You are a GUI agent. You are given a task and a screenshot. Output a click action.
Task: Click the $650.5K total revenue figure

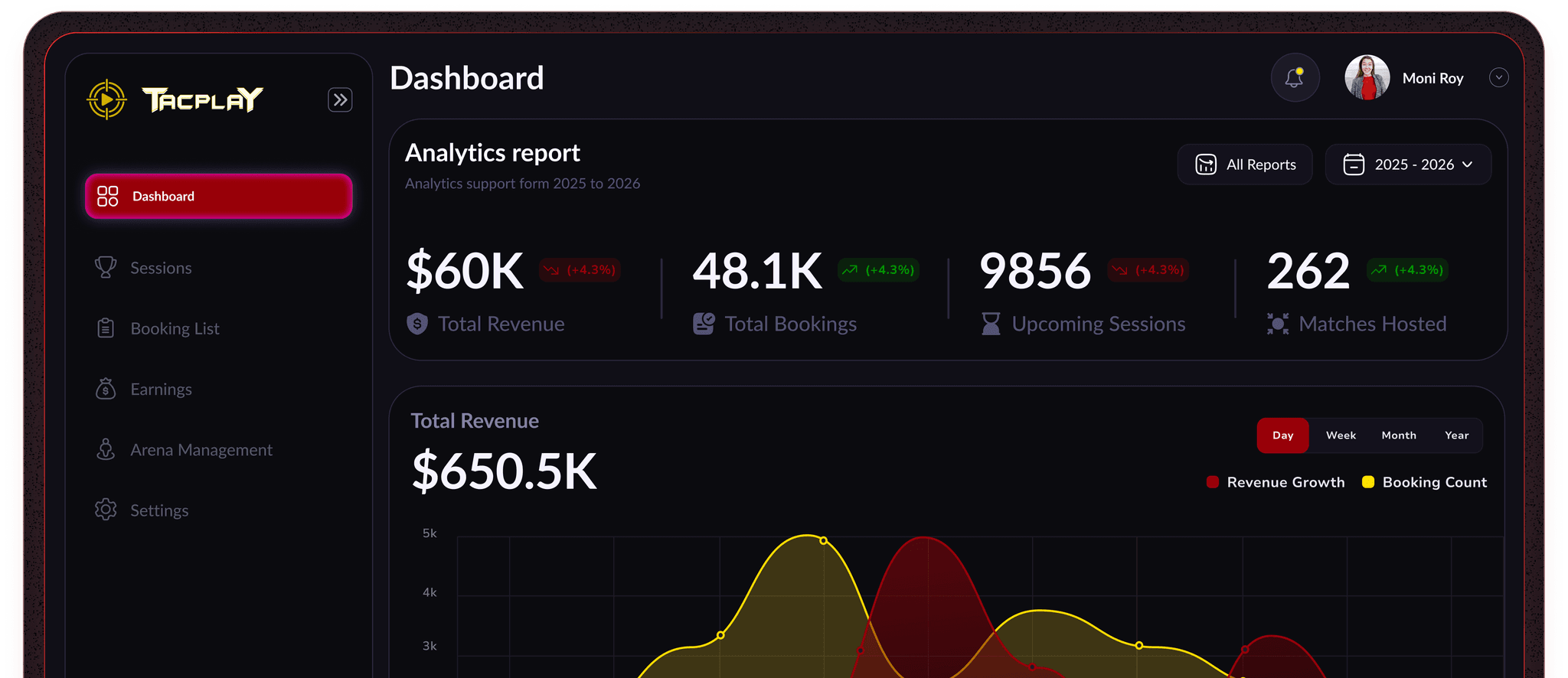[x=504, y=471]
